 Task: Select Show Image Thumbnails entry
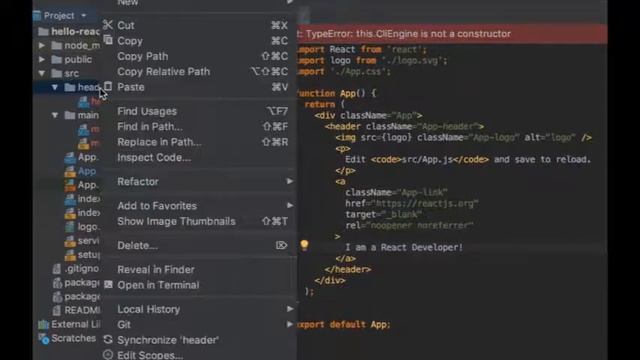[x=198, y=222]
